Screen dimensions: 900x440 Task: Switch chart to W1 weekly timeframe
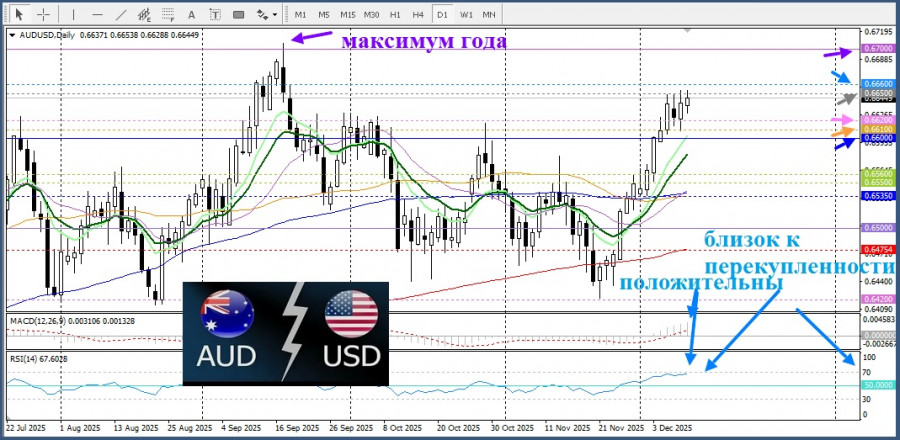click(x=466, y=14)
